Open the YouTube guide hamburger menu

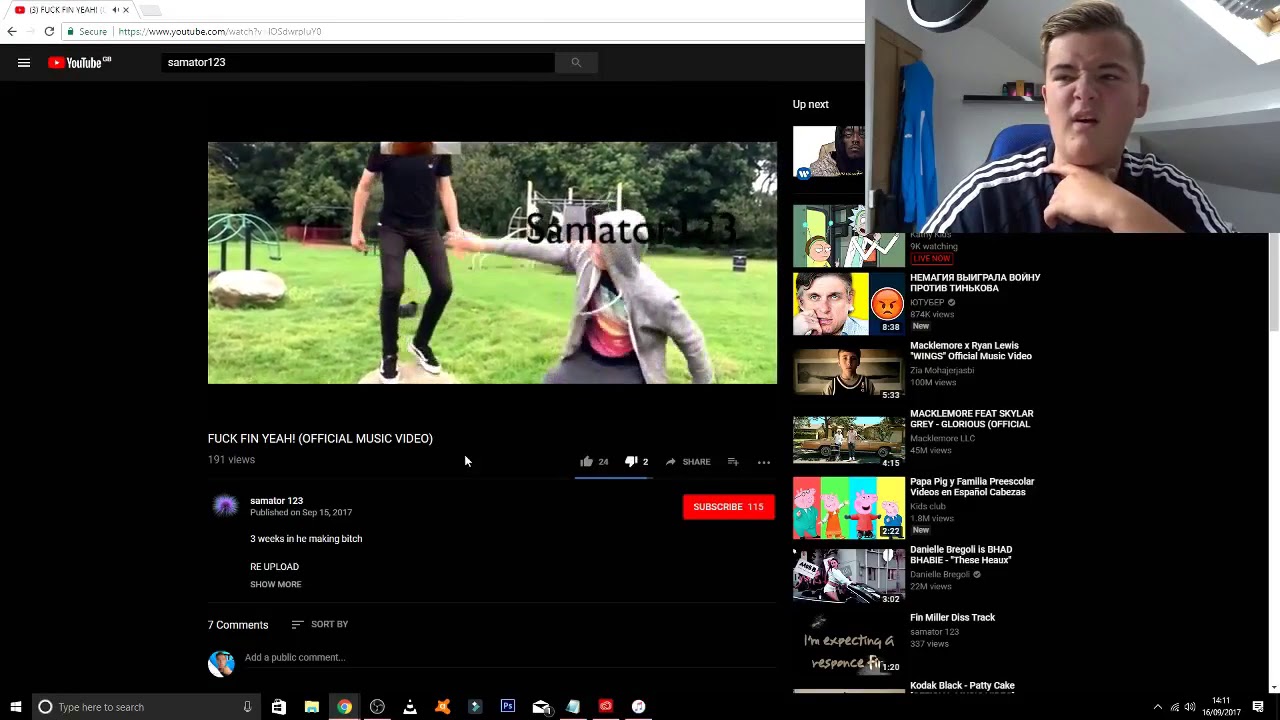coord(24,63)
